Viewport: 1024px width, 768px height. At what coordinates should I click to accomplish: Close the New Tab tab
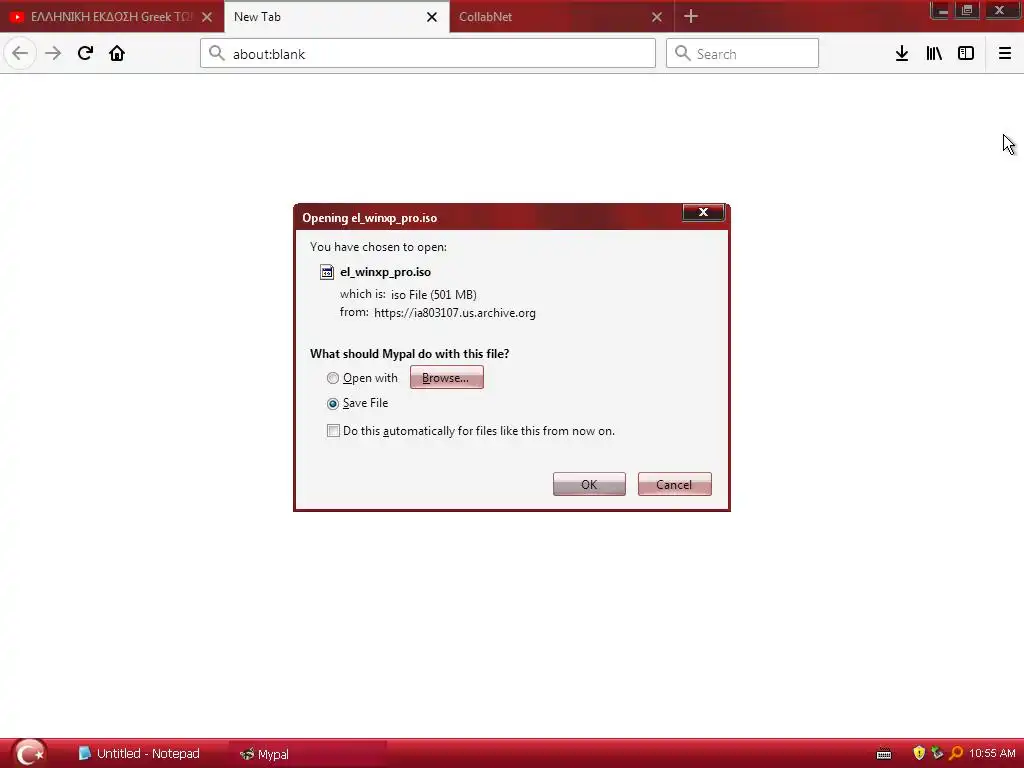coord(432,17)
